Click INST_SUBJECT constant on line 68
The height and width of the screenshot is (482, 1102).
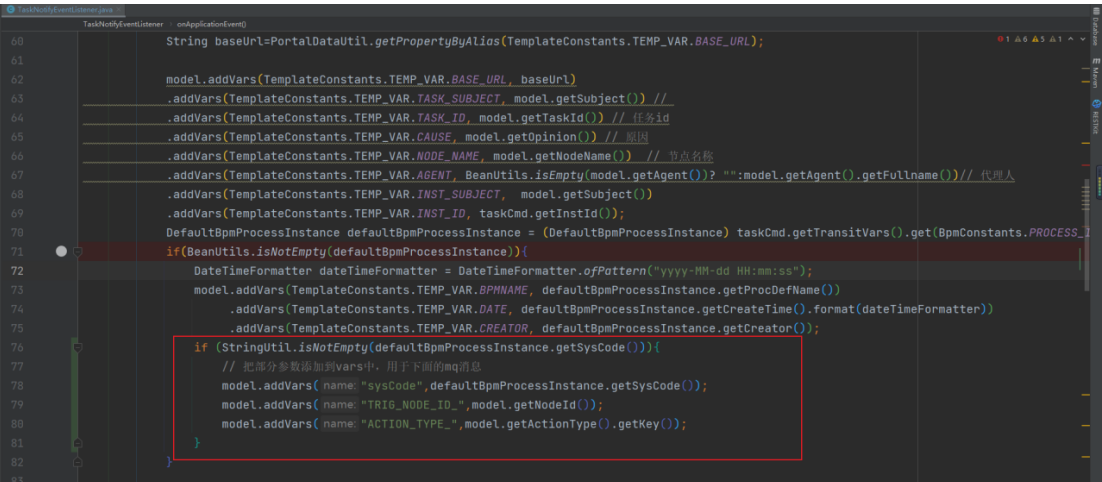(x=459, y=194)
